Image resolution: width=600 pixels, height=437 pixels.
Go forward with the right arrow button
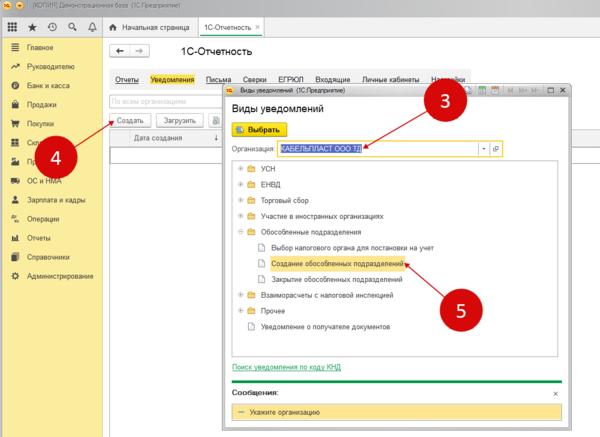click(140, 51)
